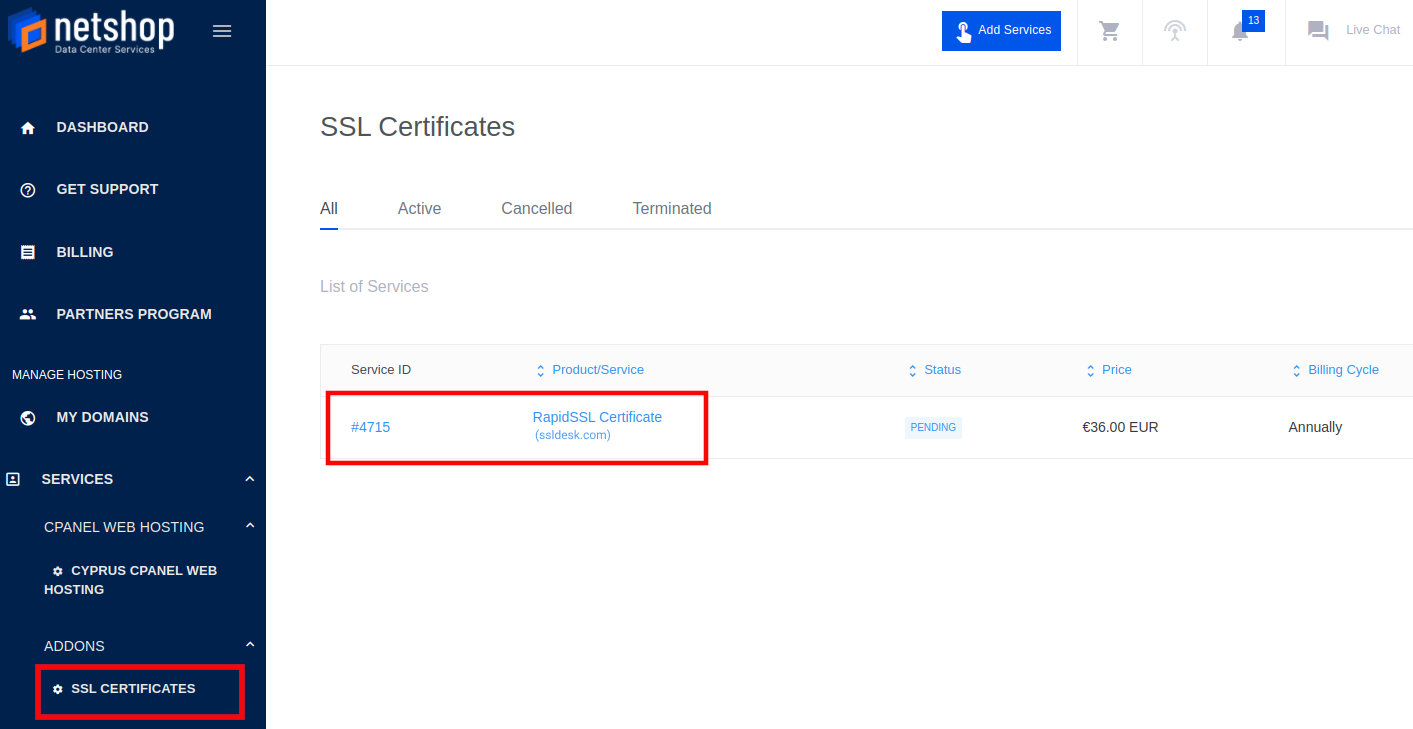Open Get Support in sidebar
Image resolution: width=1413 pixels, height=729 pixels.
click(107, 189)
